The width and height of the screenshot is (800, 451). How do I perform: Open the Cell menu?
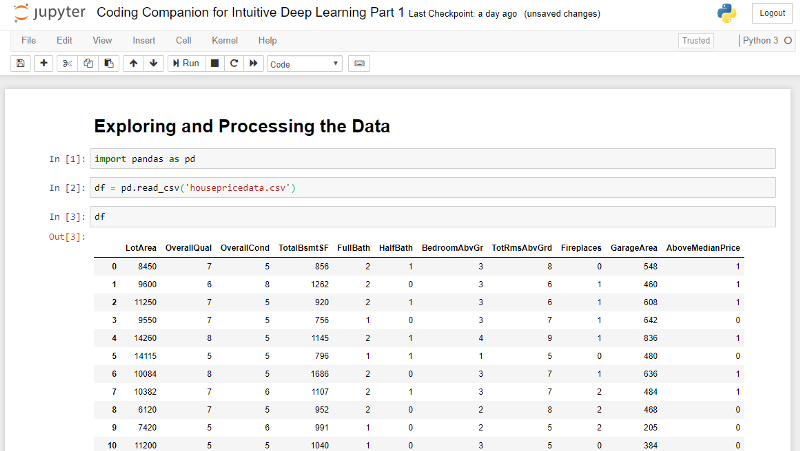pyautogui.click(x=183, y=40)
